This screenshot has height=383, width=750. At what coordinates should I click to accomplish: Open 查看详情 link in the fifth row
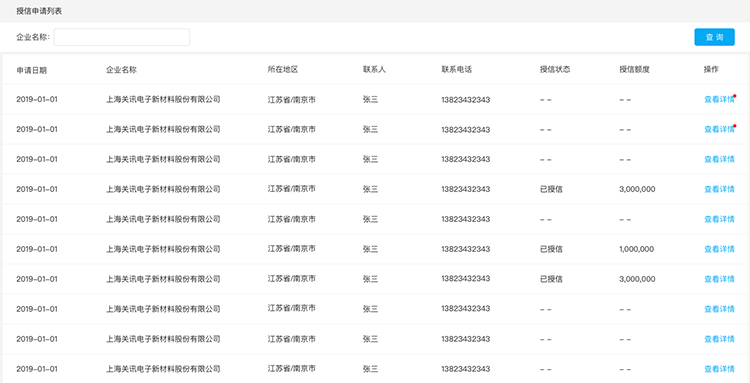click(719, 219)
